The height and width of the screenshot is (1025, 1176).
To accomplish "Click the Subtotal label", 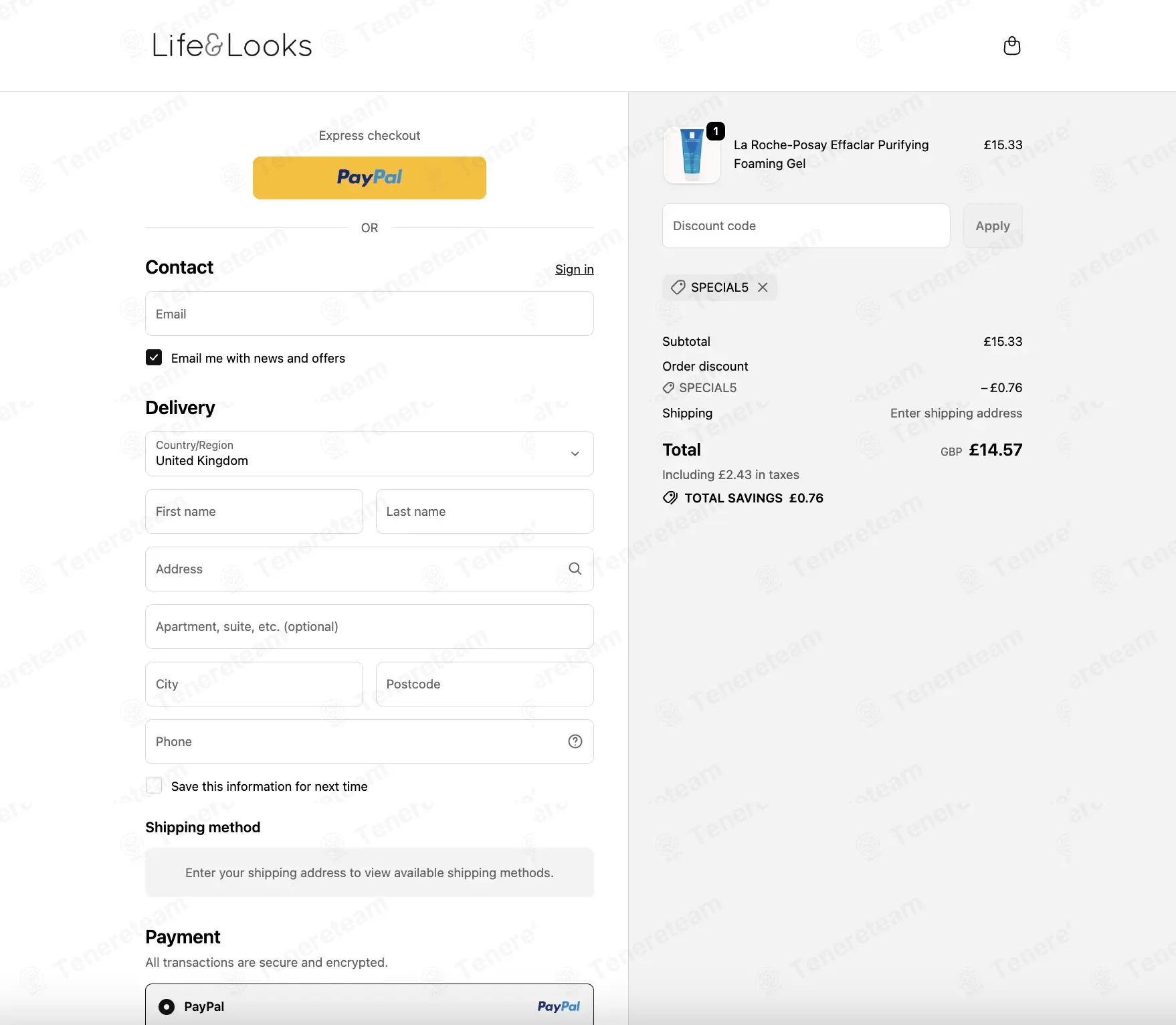I will point(686,341).
